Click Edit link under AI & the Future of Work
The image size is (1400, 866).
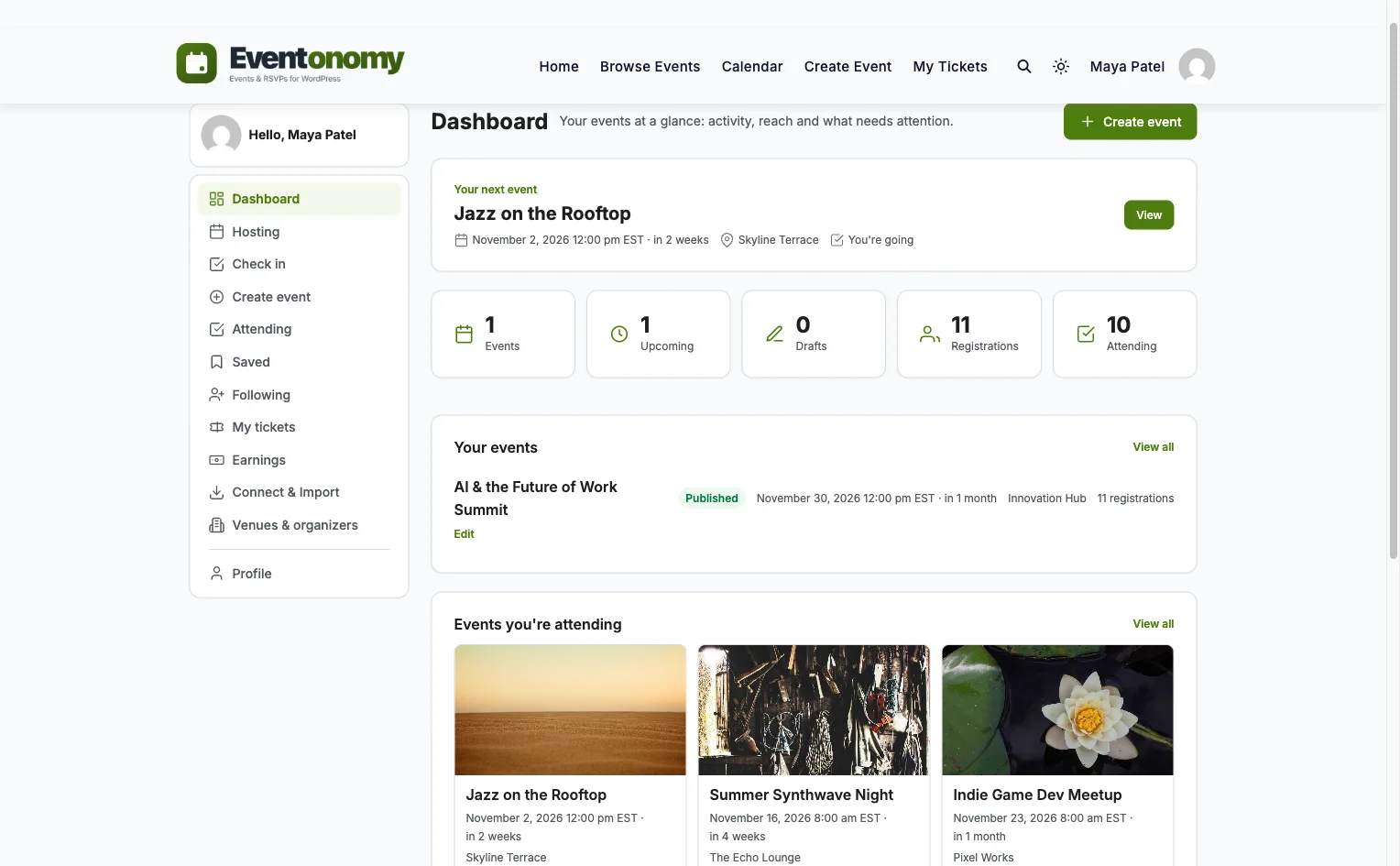[464, 534]
